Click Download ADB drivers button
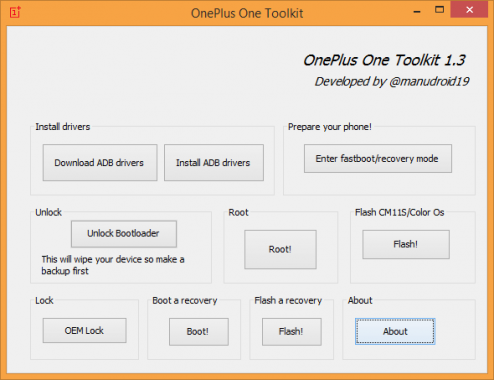 (x=100, y=163)
